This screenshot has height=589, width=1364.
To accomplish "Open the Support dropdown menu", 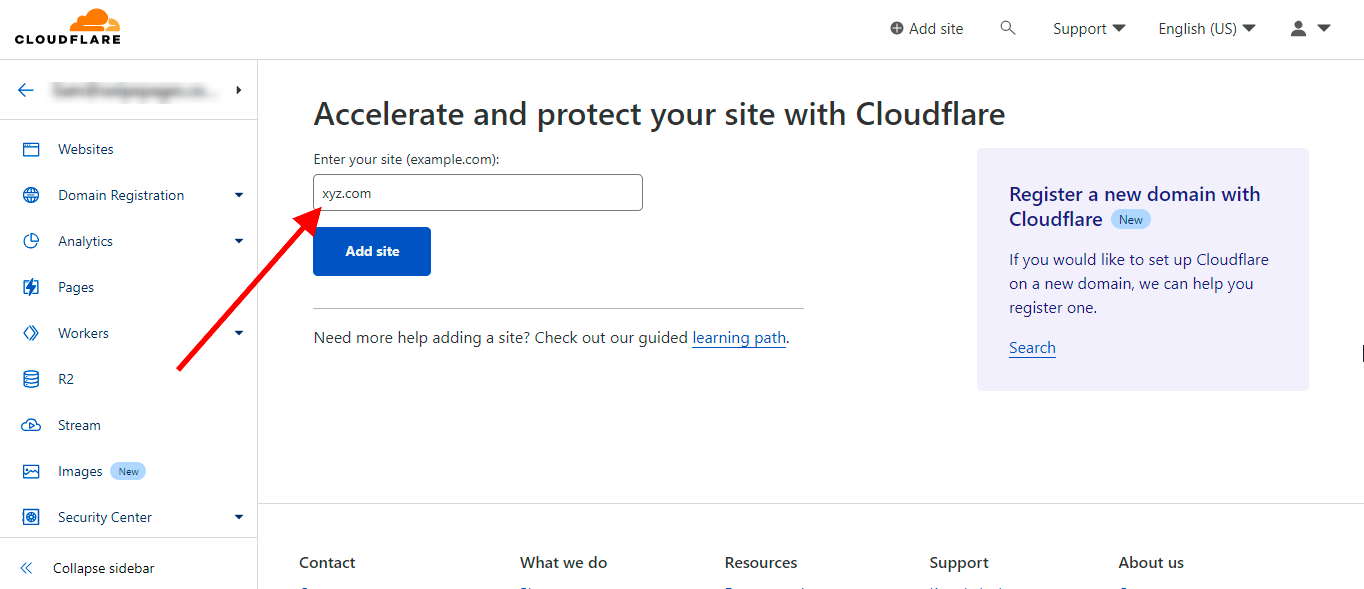I will tap(1088, 29).
